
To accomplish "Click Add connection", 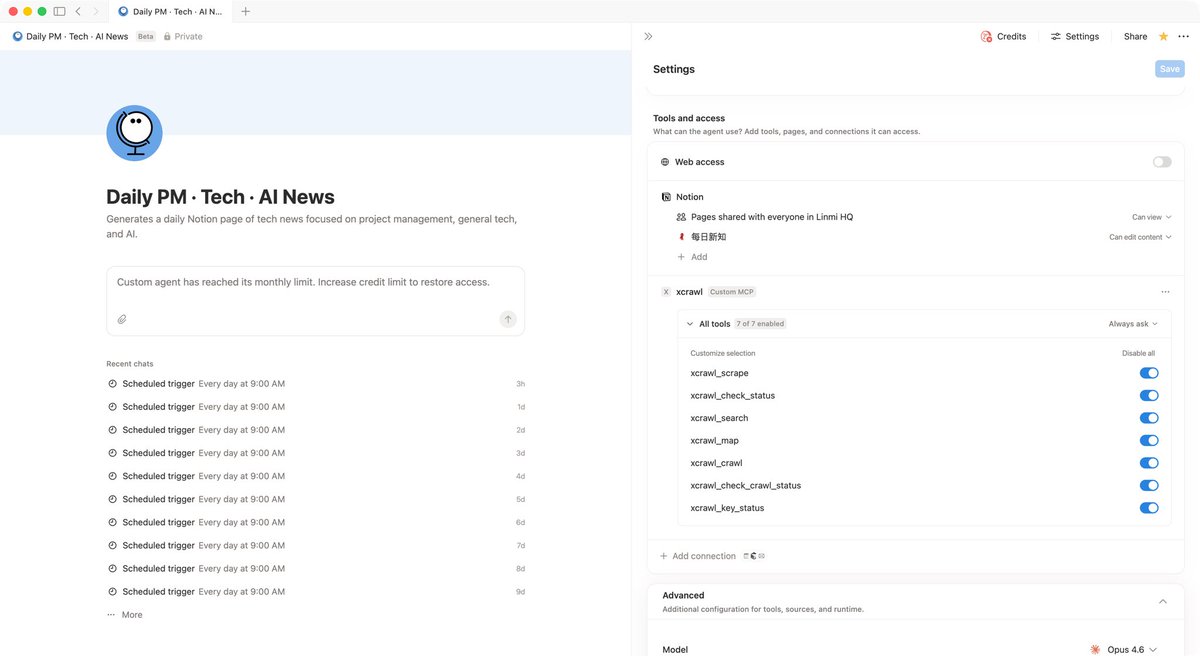I will point(697,556).
